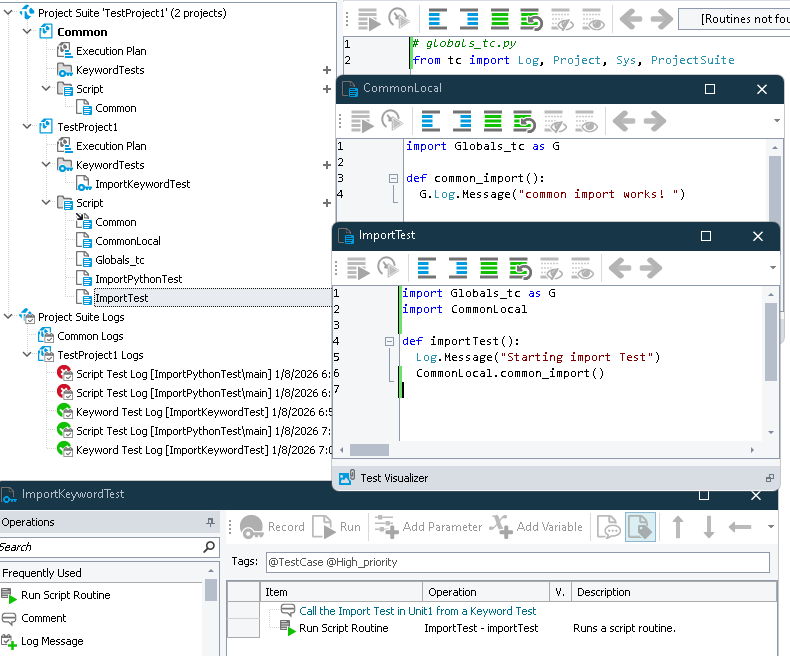The width and height of the screenshot is (790, 656).
Task: Click the run routine icon in ImportTest toolbar
Action: tap(358, 268)
